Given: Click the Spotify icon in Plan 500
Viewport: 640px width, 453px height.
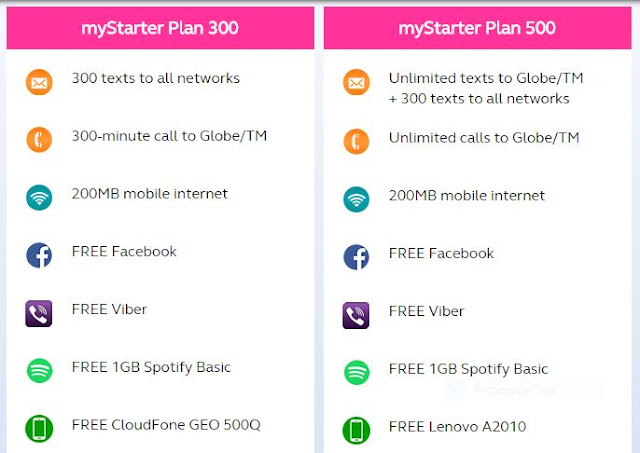Looking at the screenshot, I should point(356,371).
